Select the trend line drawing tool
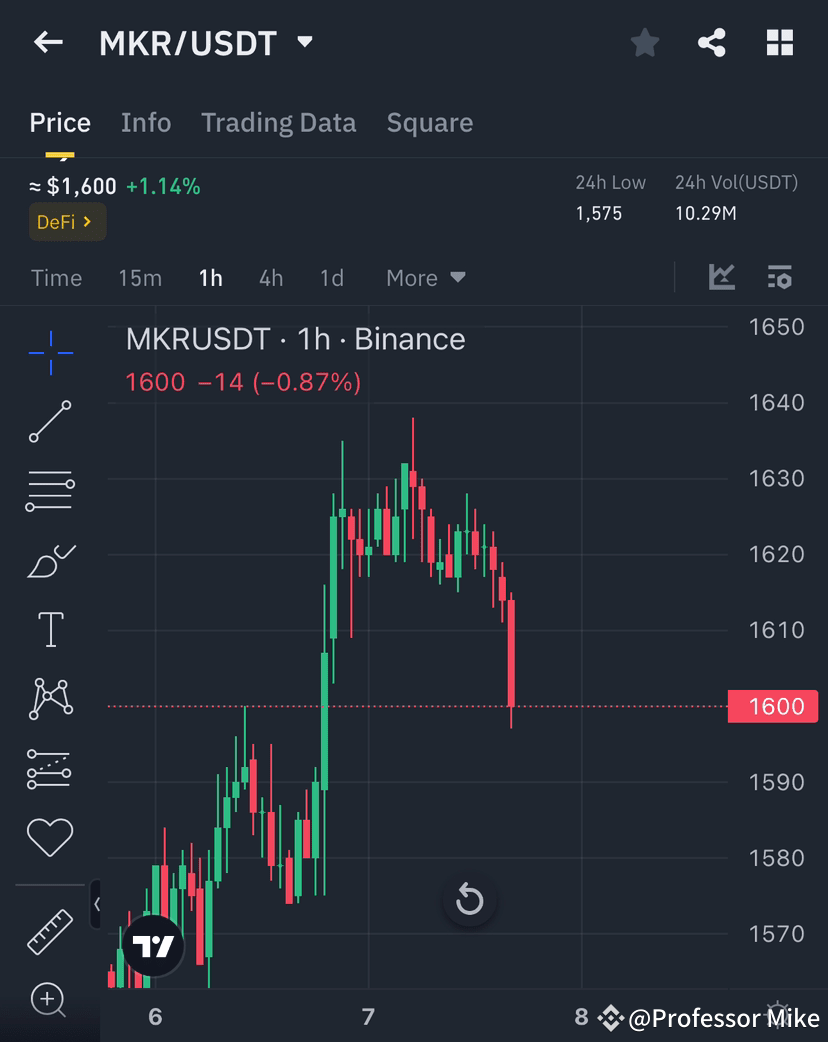The image size is (828, 1042). (x=50, y=421)
